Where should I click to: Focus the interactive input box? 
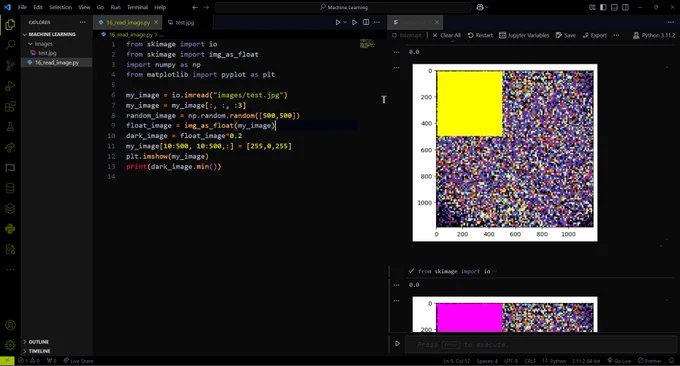tap(540, 344)
